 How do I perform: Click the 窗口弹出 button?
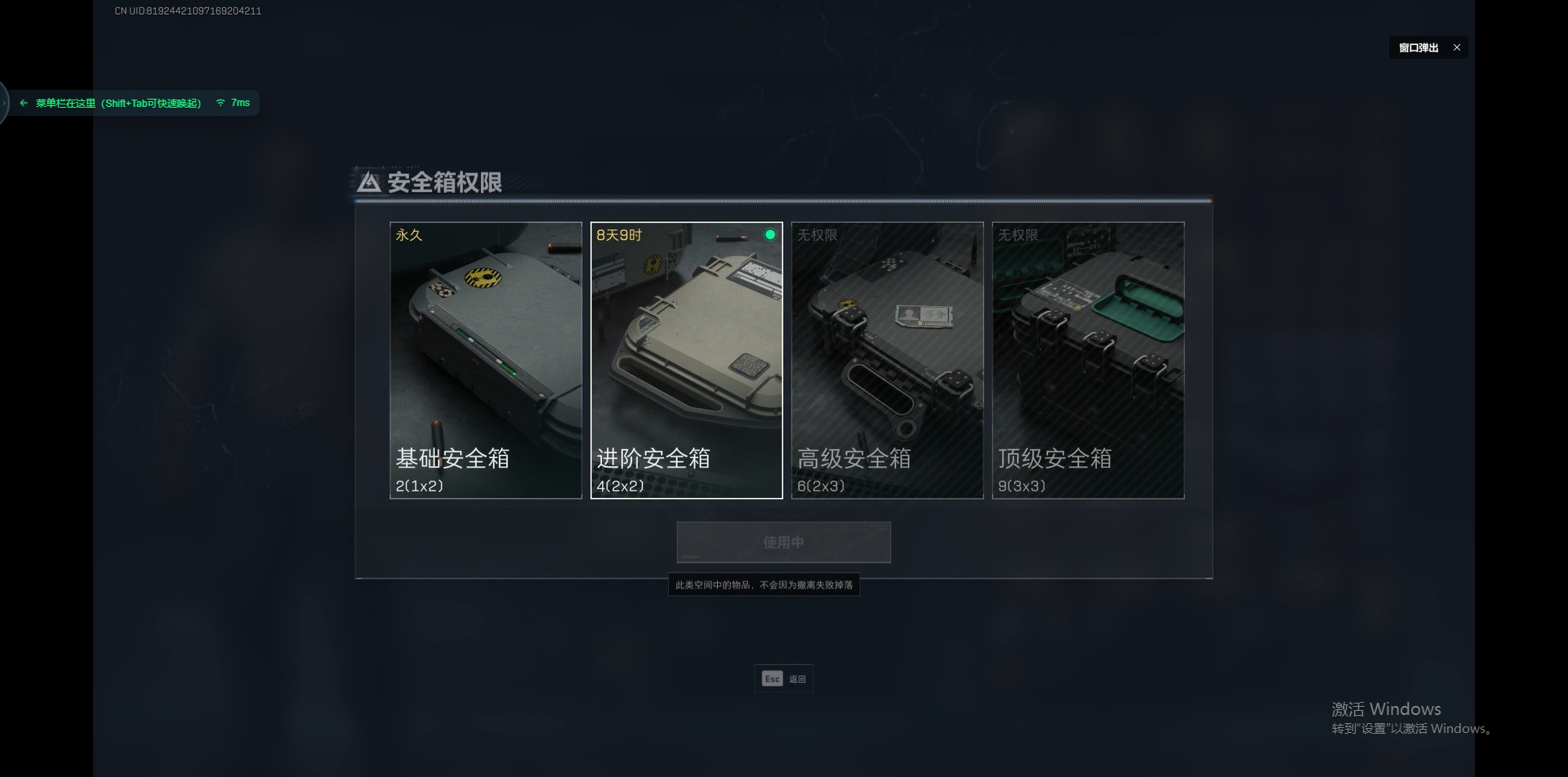point(1419,47)
